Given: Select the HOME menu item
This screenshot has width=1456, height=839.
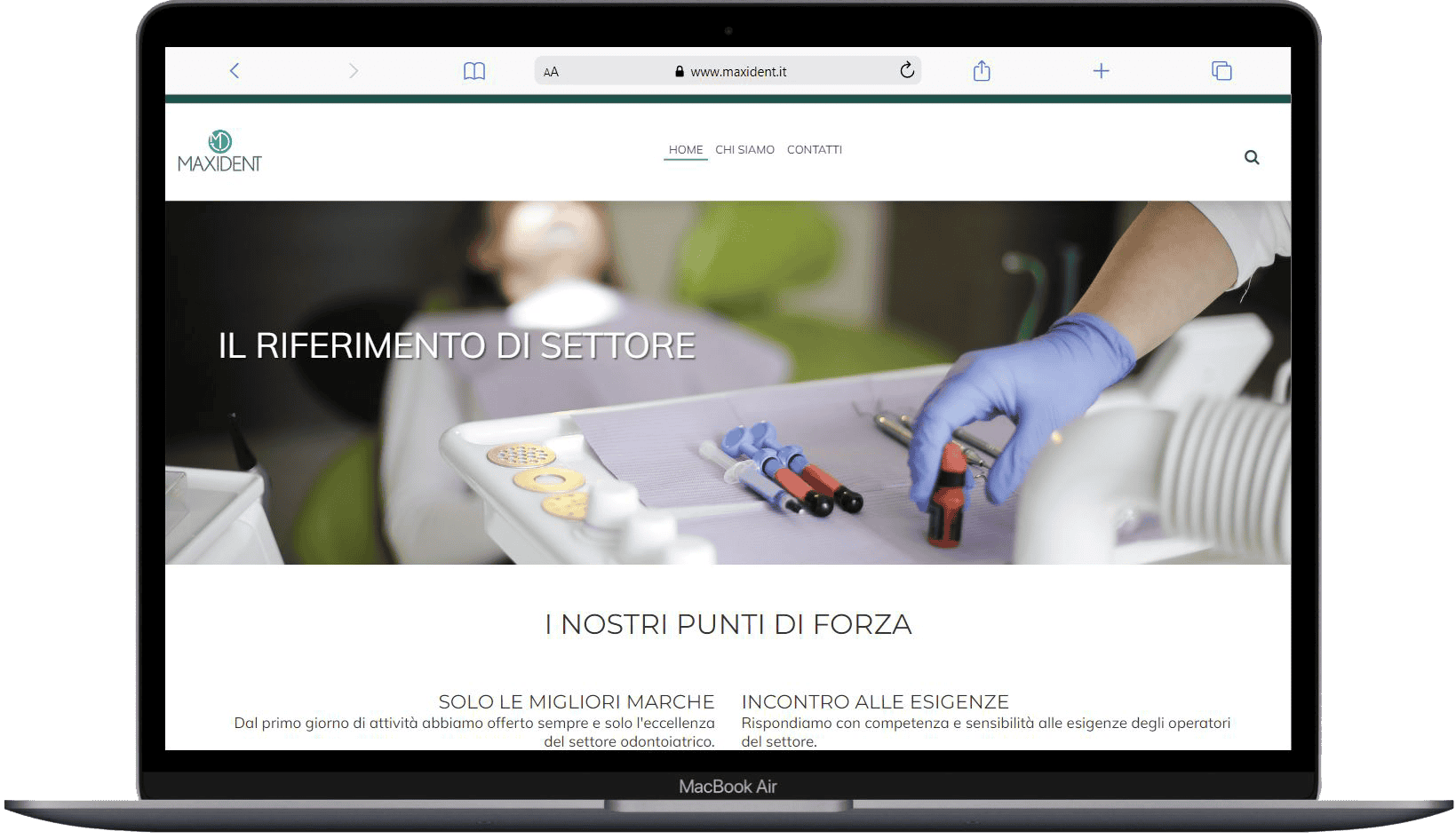Looking at the screenshot, I should point(685,150).
